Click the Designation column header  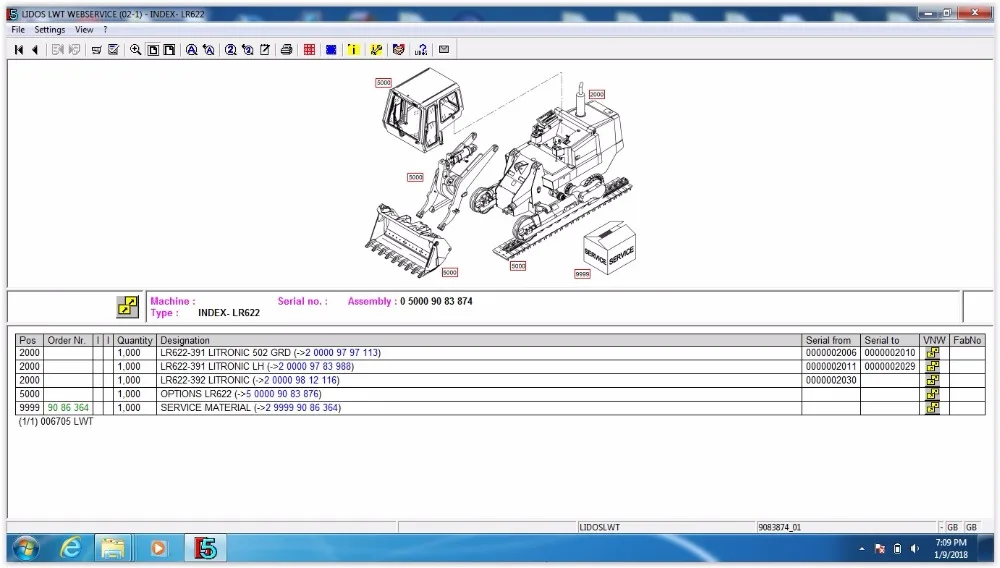478,340
